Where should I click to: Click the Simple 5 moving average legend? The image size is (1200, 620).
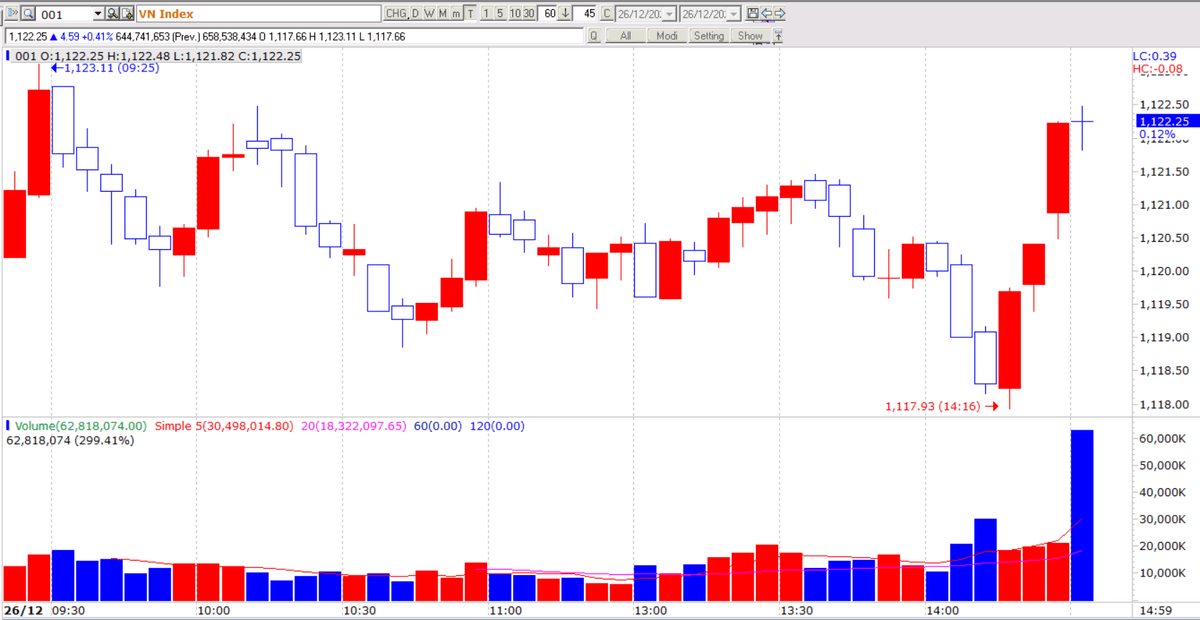(x=225, y=426)
